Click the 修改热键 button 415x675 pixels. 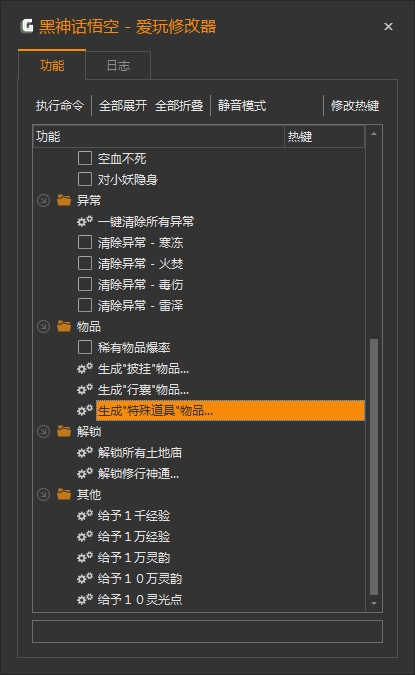tap(355, 105)
